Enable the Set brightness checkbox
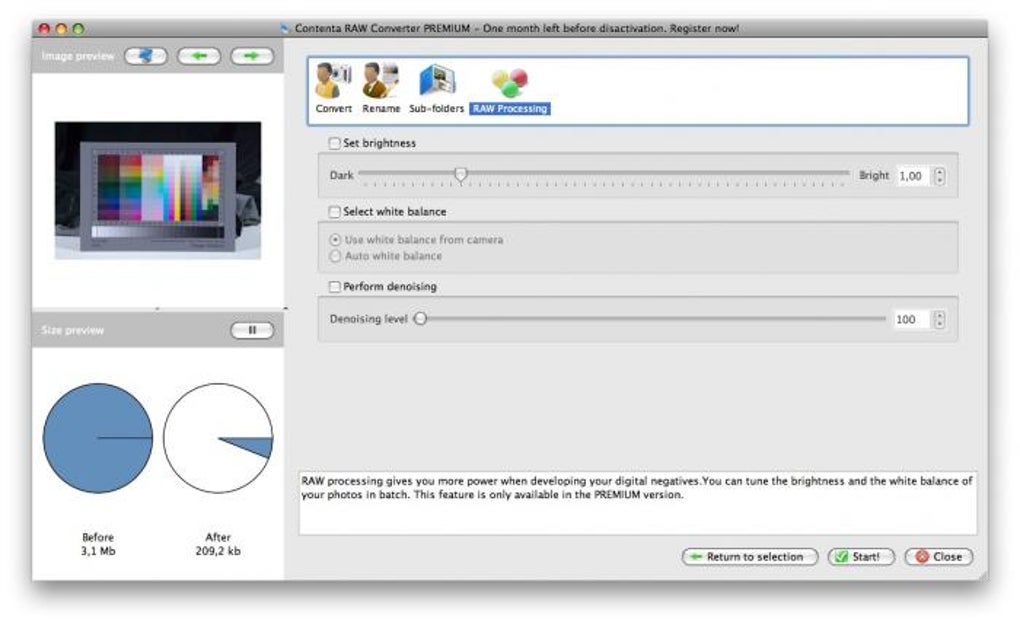The image size is (1020, 625). click(334, 143)
